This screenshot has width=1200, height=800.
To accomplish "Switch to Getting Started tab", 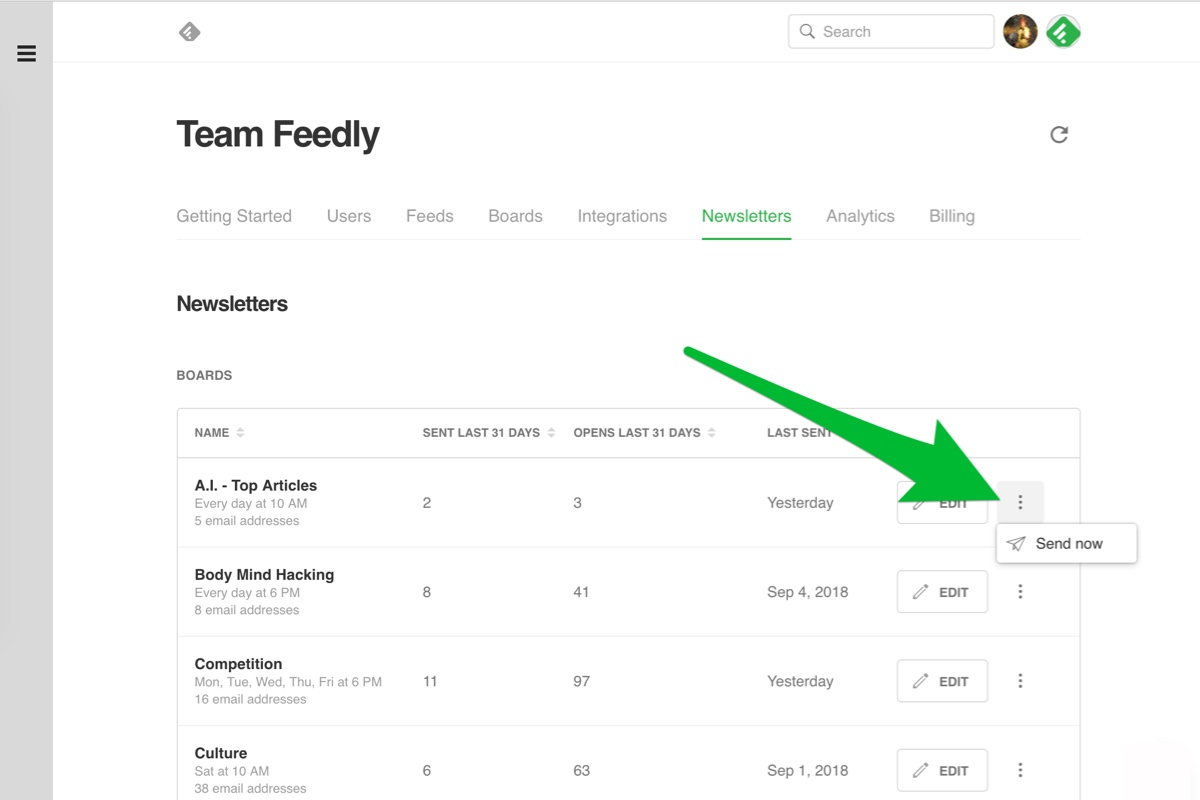I will 234,216.
